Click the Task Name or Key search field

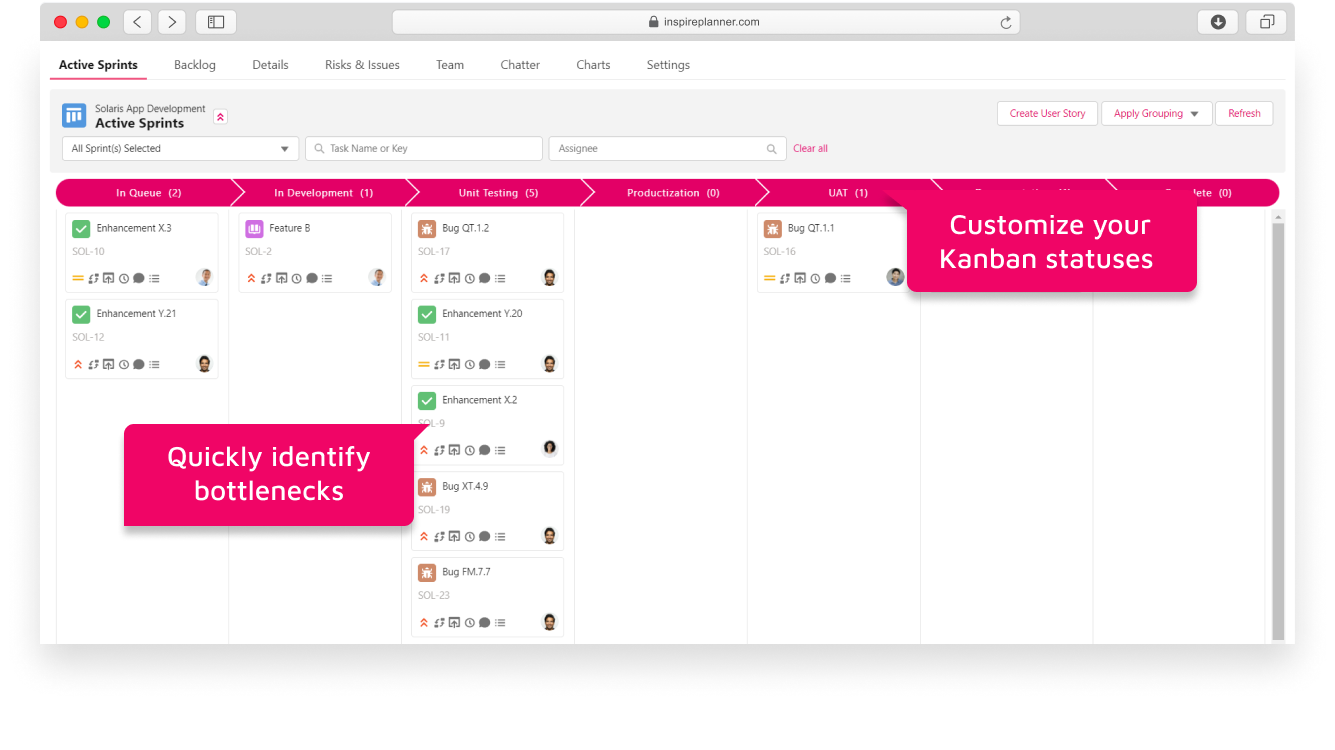[424, 149]
